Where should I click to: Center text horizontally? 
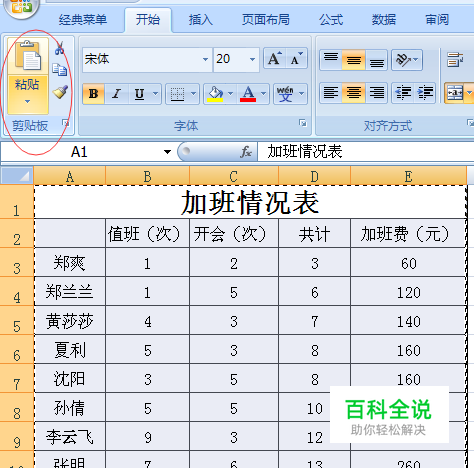354,93
